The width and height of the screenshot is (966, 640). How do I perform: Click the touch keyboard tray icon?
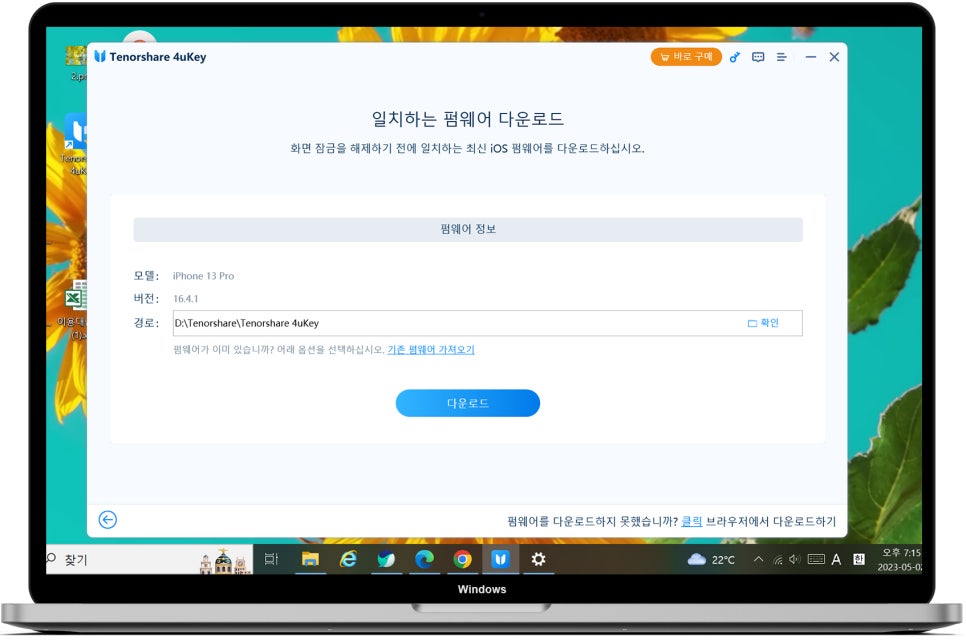click(x=816, y=559)
